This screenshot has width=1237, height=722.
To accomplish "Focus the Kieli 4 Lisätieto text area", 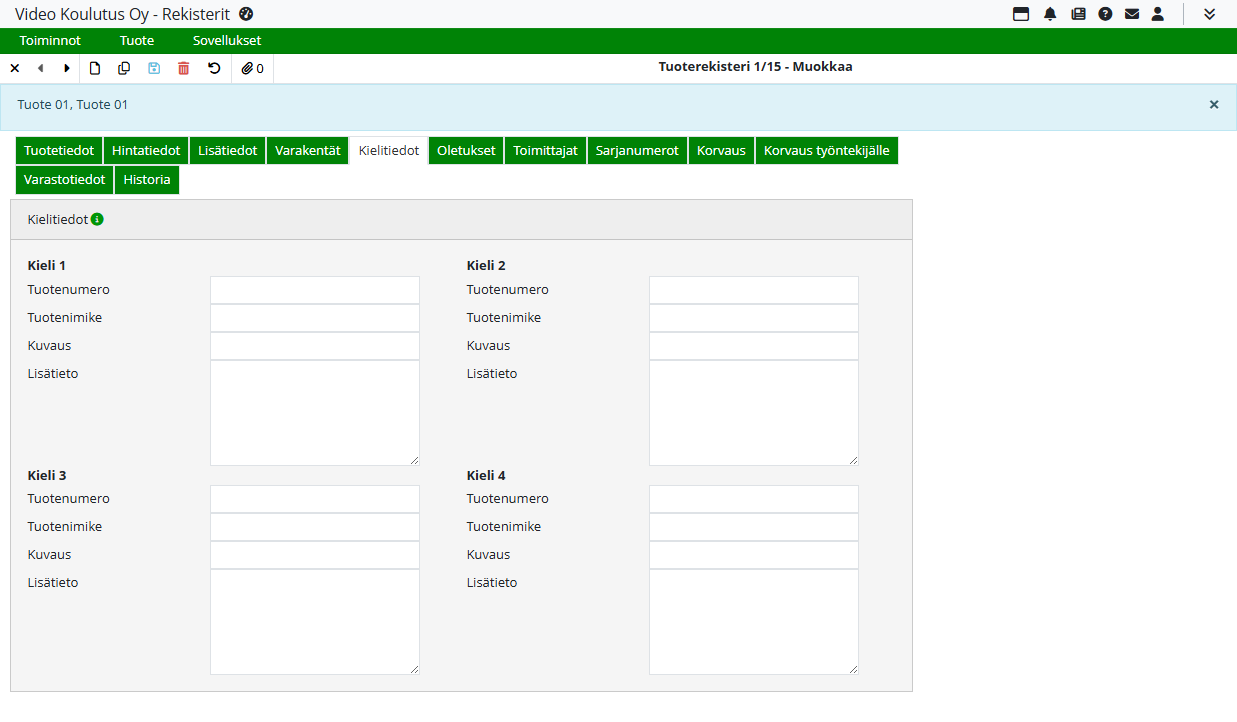I will (753, 621).
